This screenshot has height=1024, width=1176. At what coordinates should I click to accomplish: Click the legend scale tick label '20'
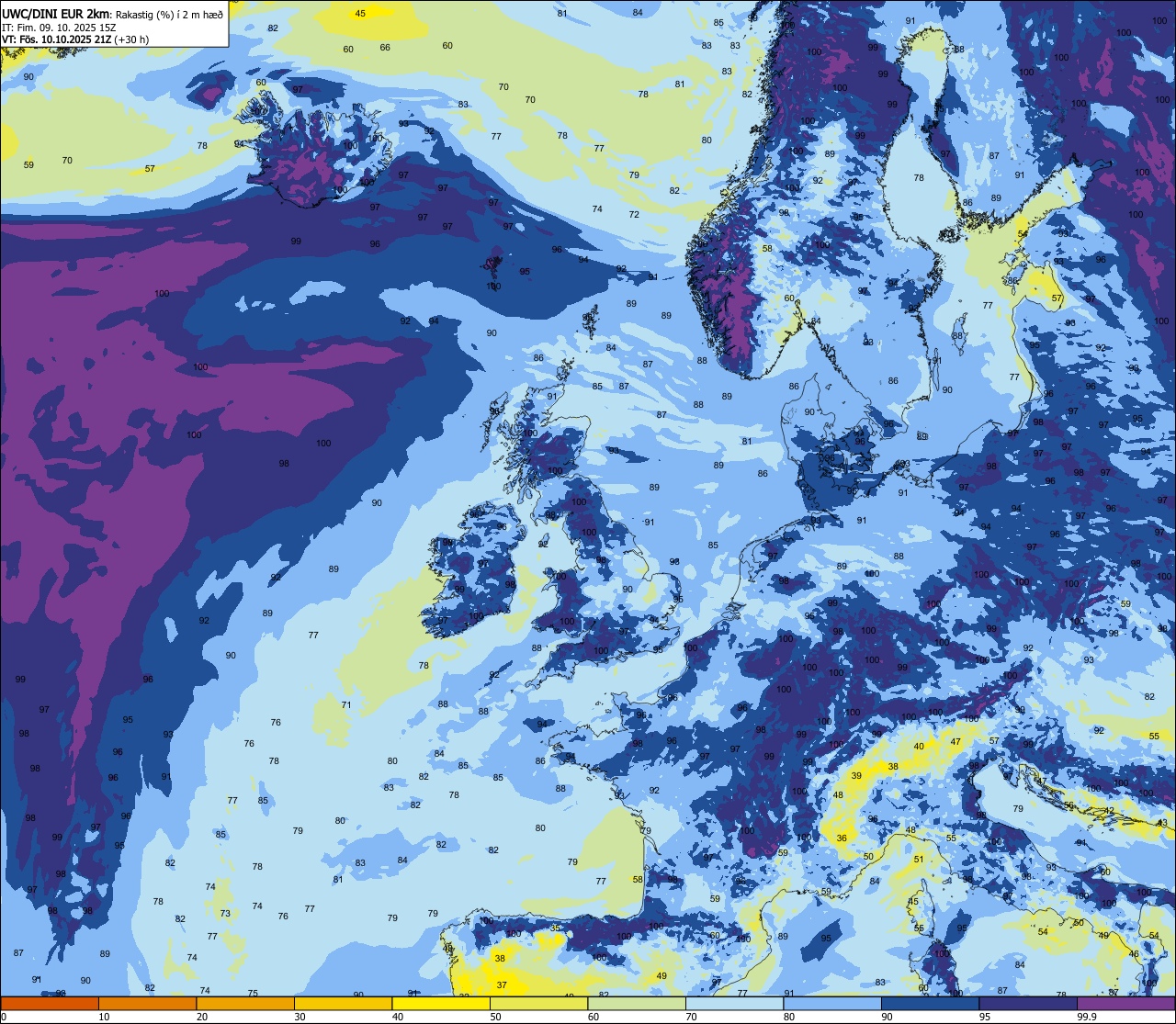pos(202,1017)
